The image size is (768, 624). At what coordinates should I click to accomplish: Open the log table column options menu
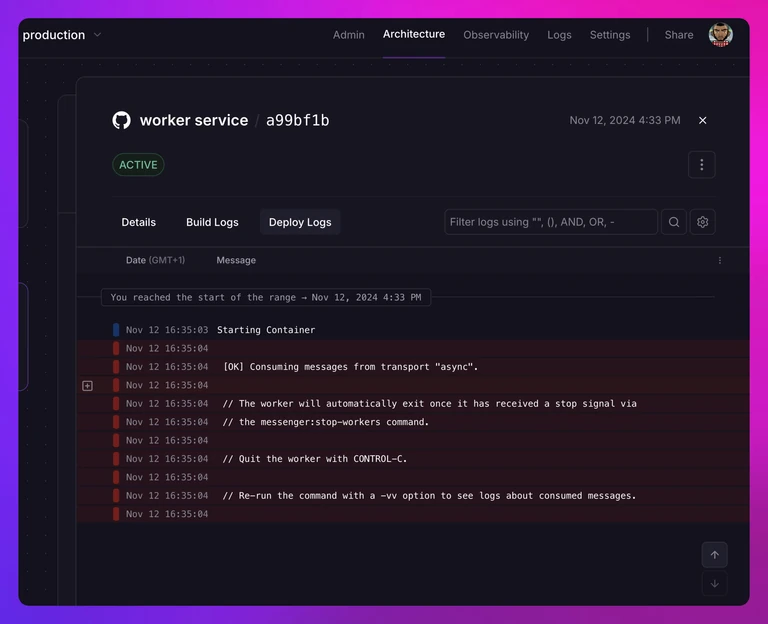pos(720,261)
